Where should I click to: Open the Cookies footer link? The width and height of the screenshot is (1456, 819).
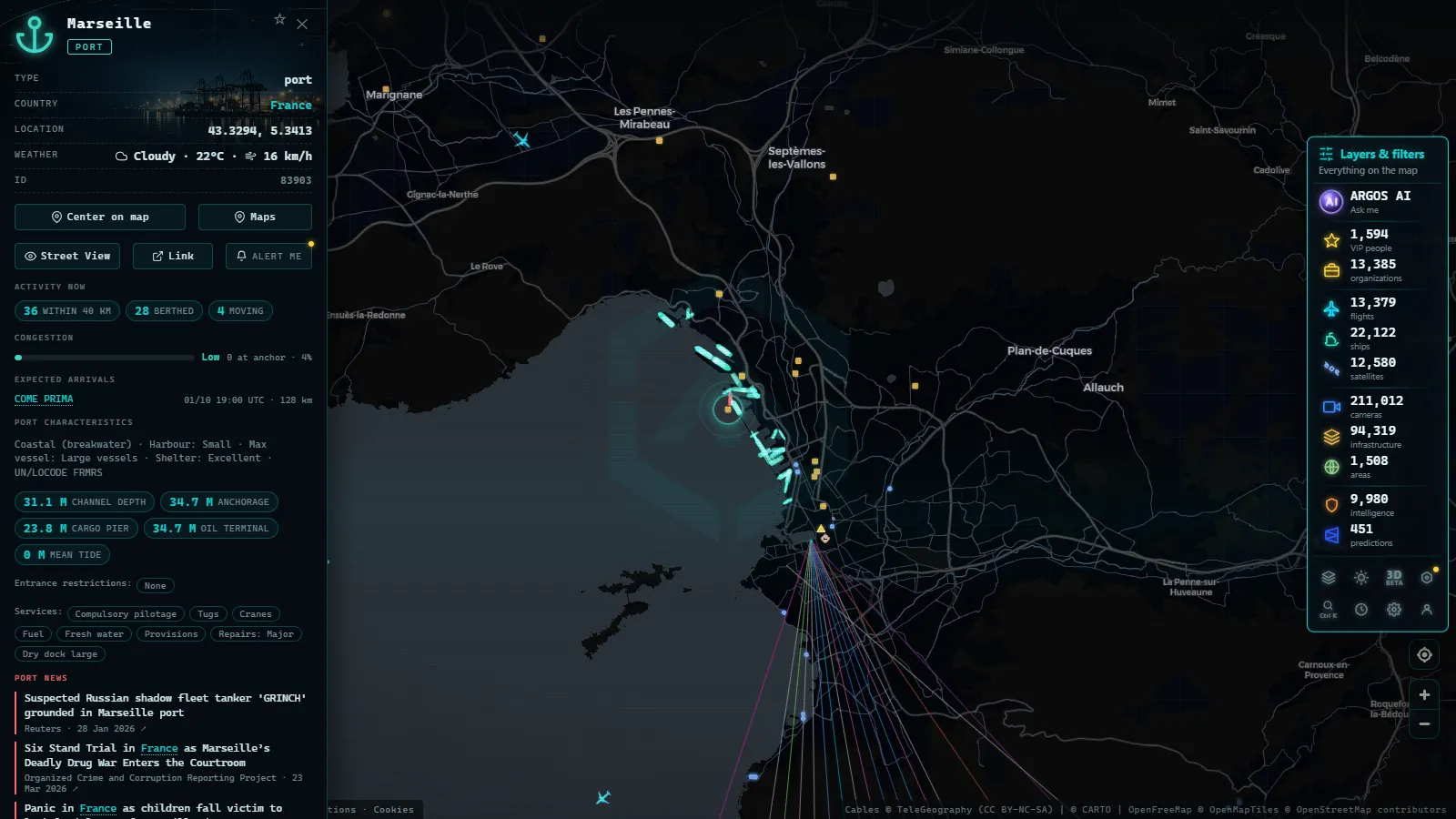click(x=393, y=809)
